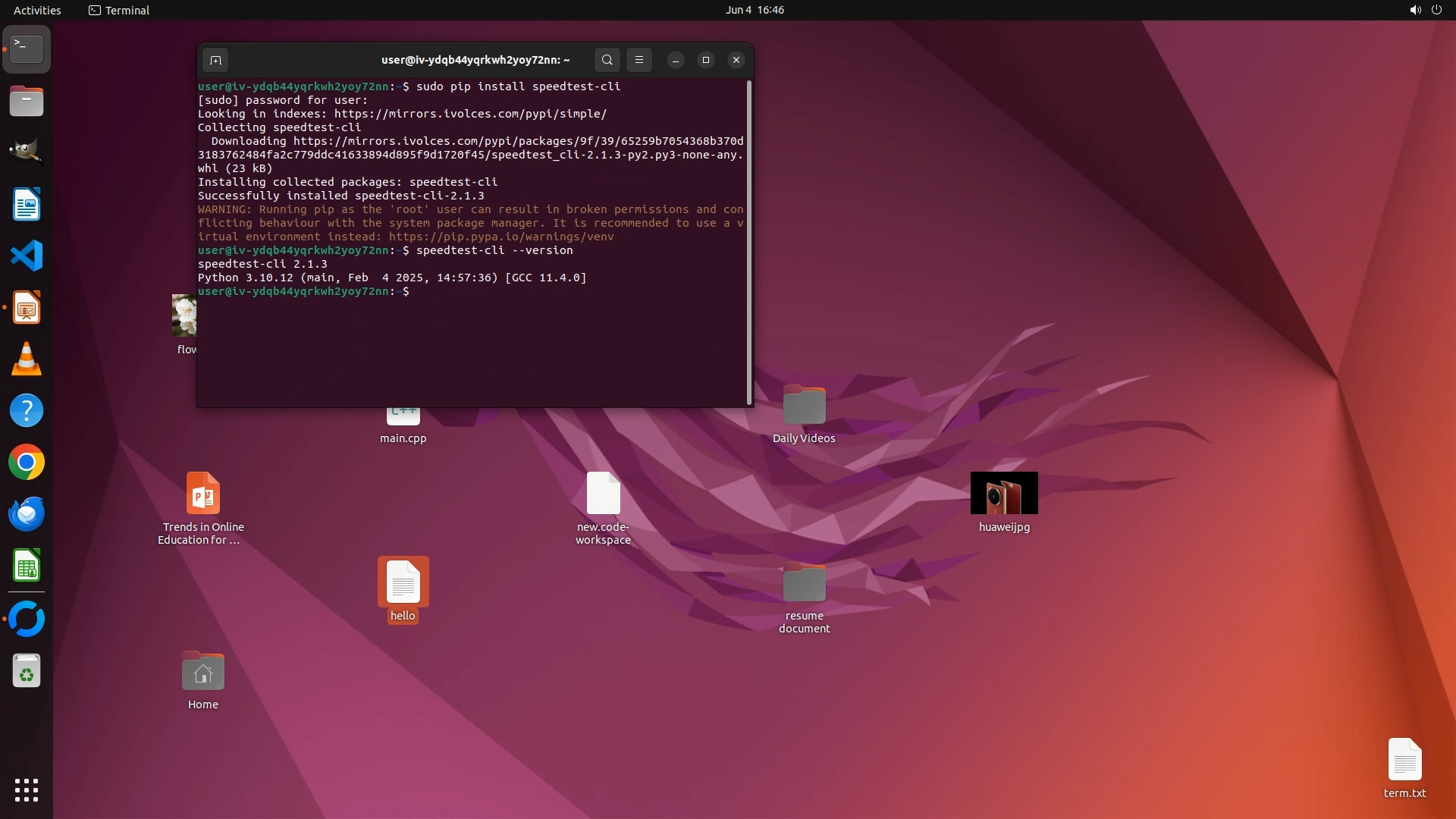Launch Thunderbird mail from dock

pyautogui.click(x=27, y=514)
